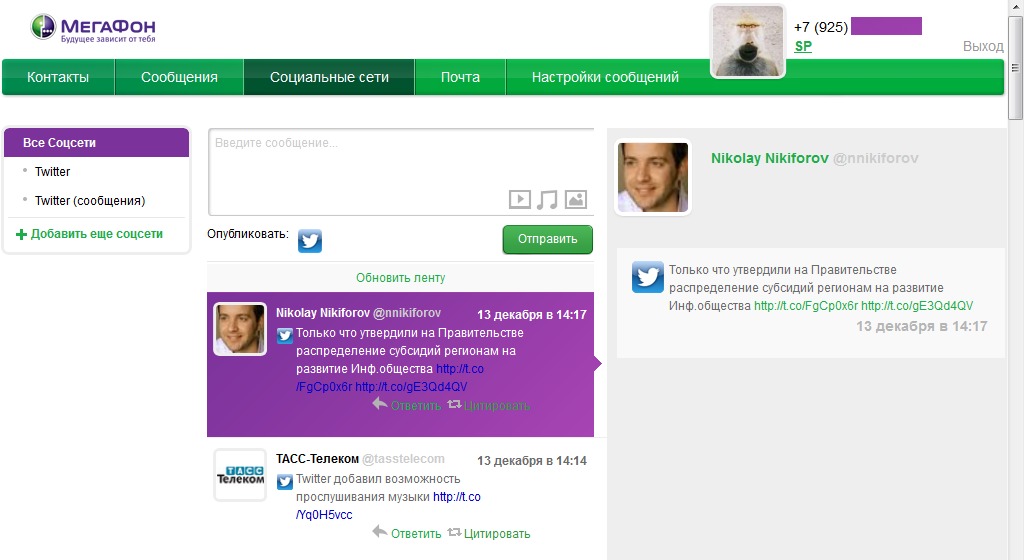
Task: Click the phone number +7 (925) in header
Action: pyautogui.click(x=821, y=27)
